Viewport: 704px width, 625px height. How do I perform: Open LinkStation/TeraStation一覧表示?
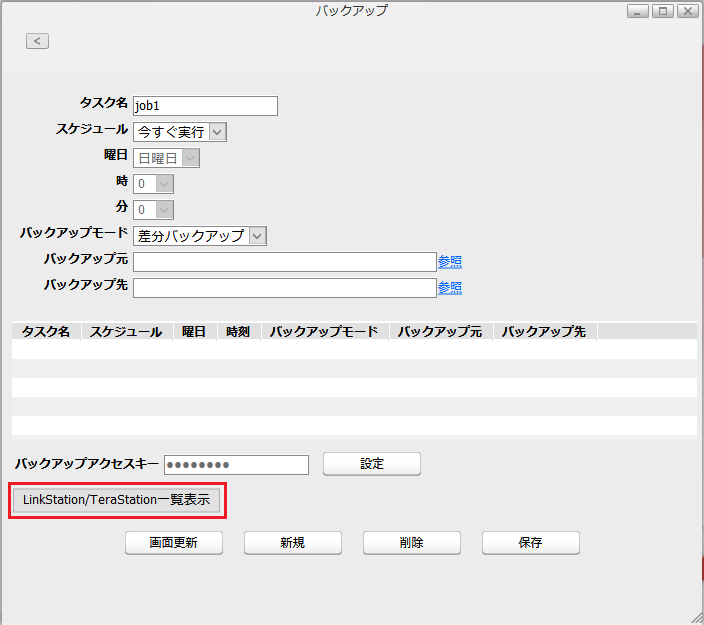[117, 500]
